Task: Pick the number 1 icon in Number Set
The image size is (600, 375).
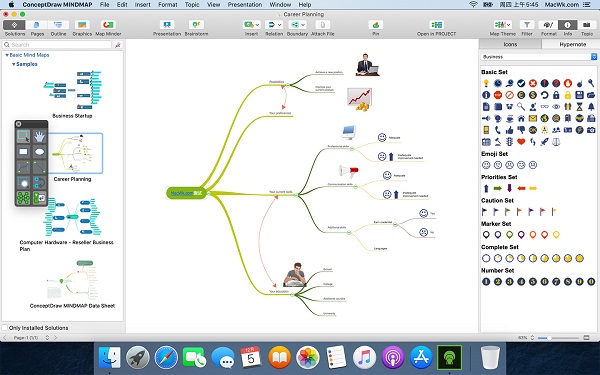Action: tap(486, 282)
